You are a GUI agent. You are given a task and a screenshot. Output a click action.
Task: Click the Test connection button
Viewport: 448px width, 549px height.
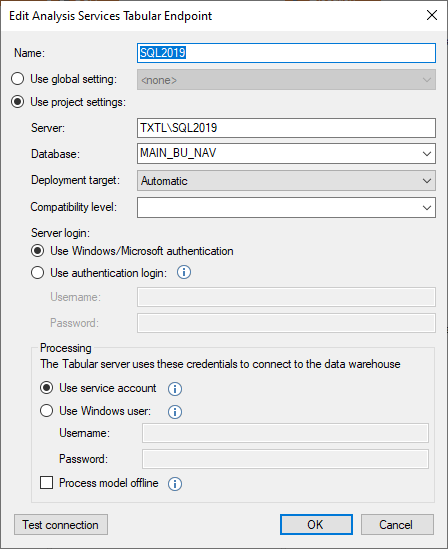pos(61,524)
